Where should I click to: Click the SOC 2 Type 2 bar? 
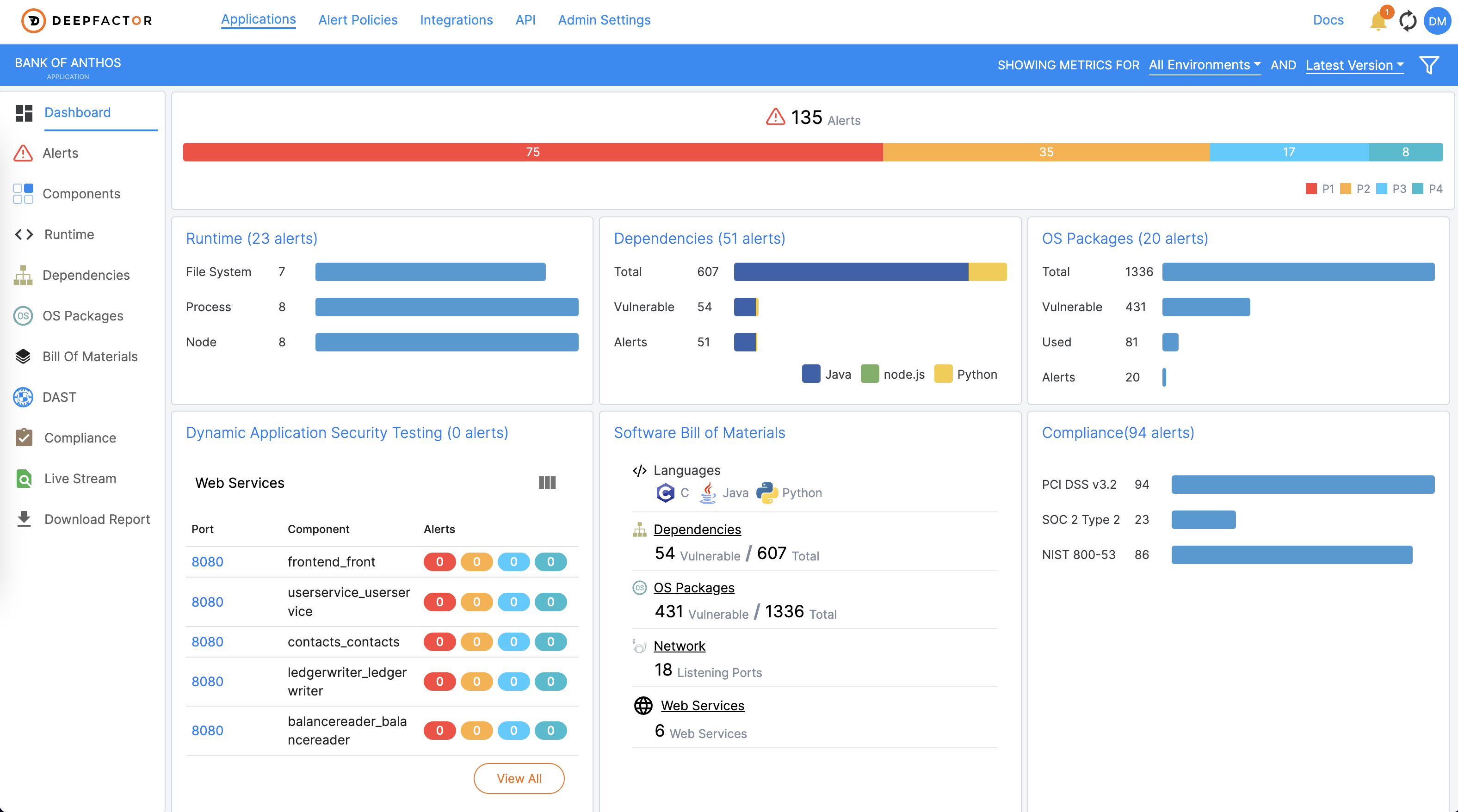(1203, 519)
